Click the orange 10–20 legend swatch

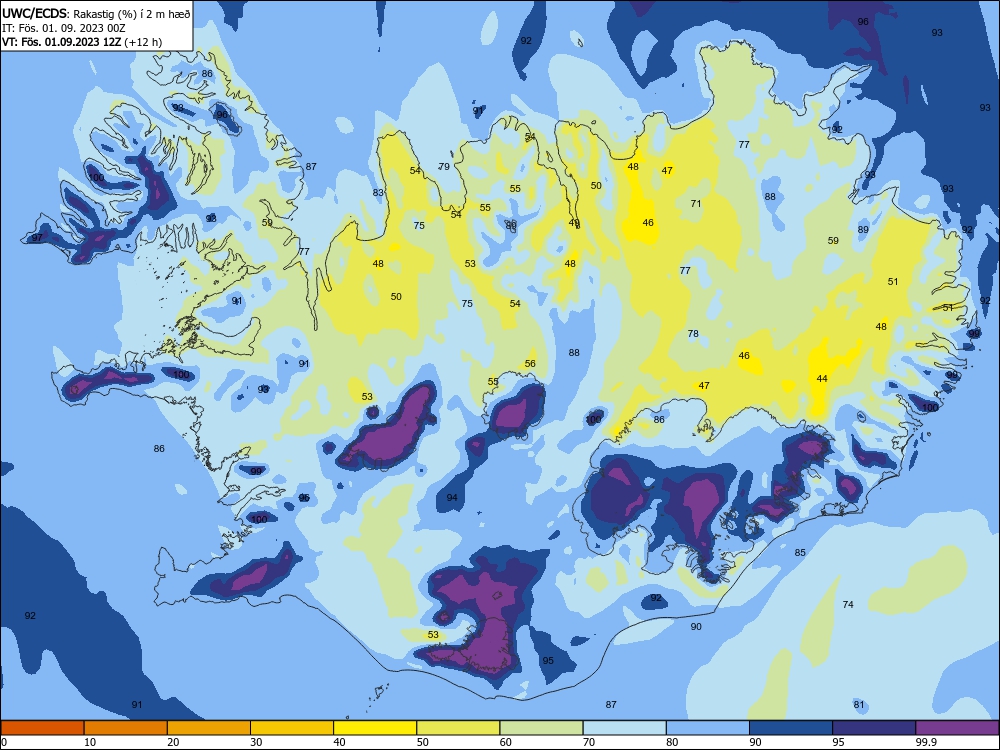(126, 728)
